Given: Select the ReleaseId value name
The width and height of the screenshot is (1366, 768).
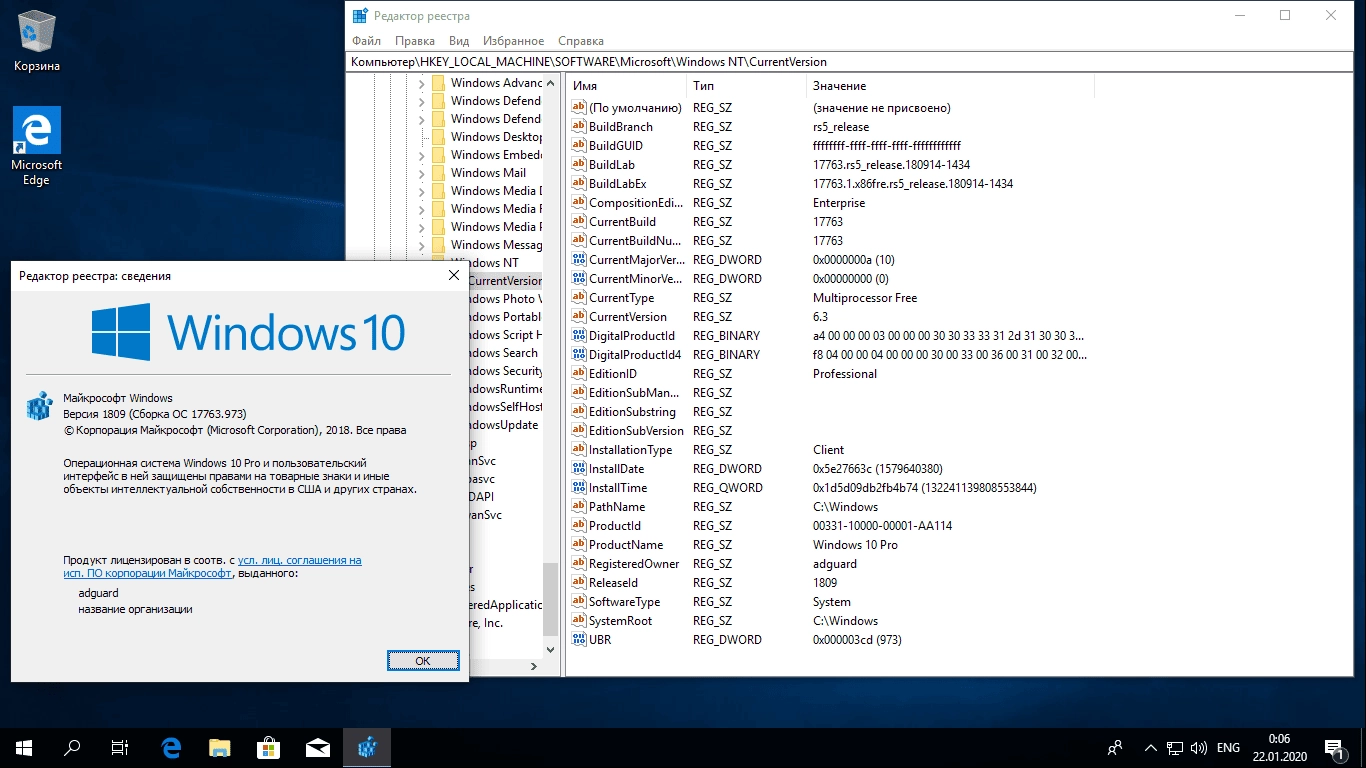Looking at the screenshot, I should click(613, 583).
